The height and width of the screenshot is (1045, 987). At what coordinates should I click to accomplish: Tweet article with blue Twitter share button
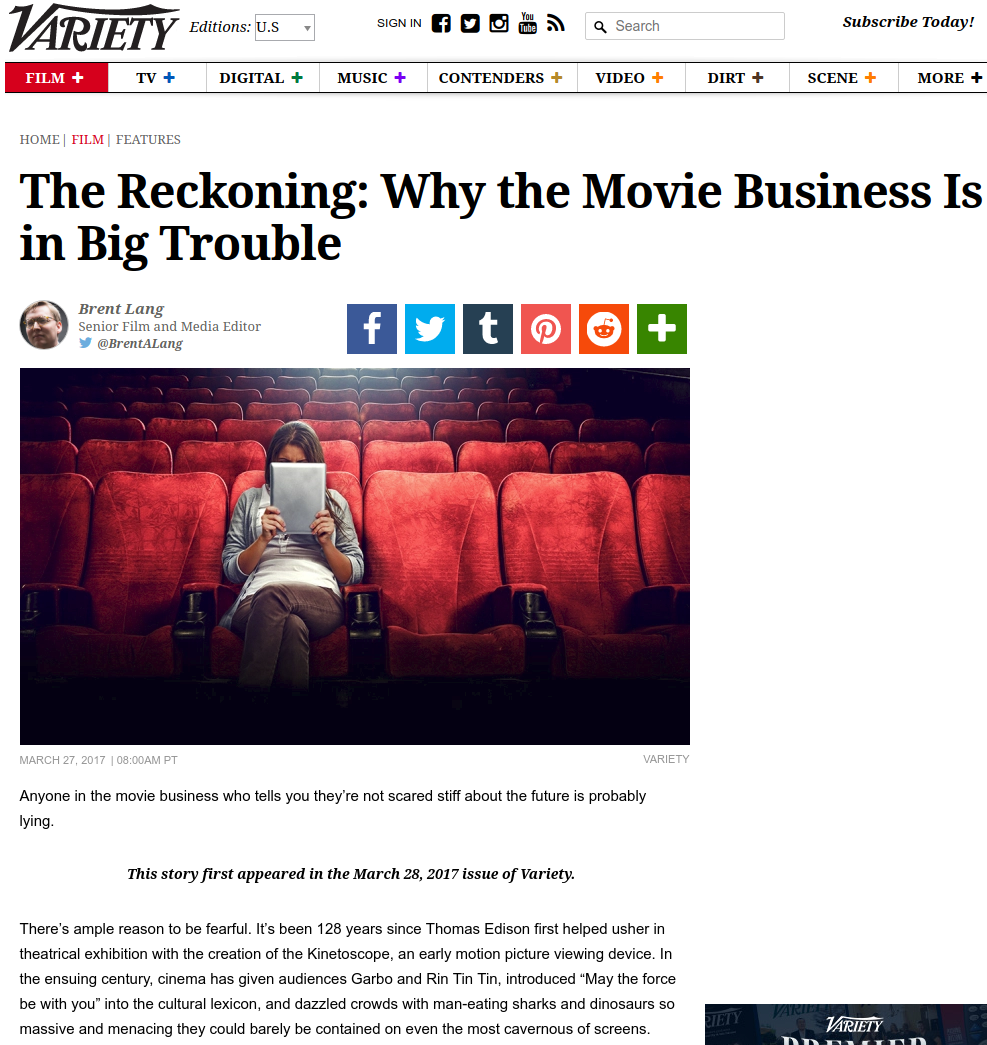430,329
